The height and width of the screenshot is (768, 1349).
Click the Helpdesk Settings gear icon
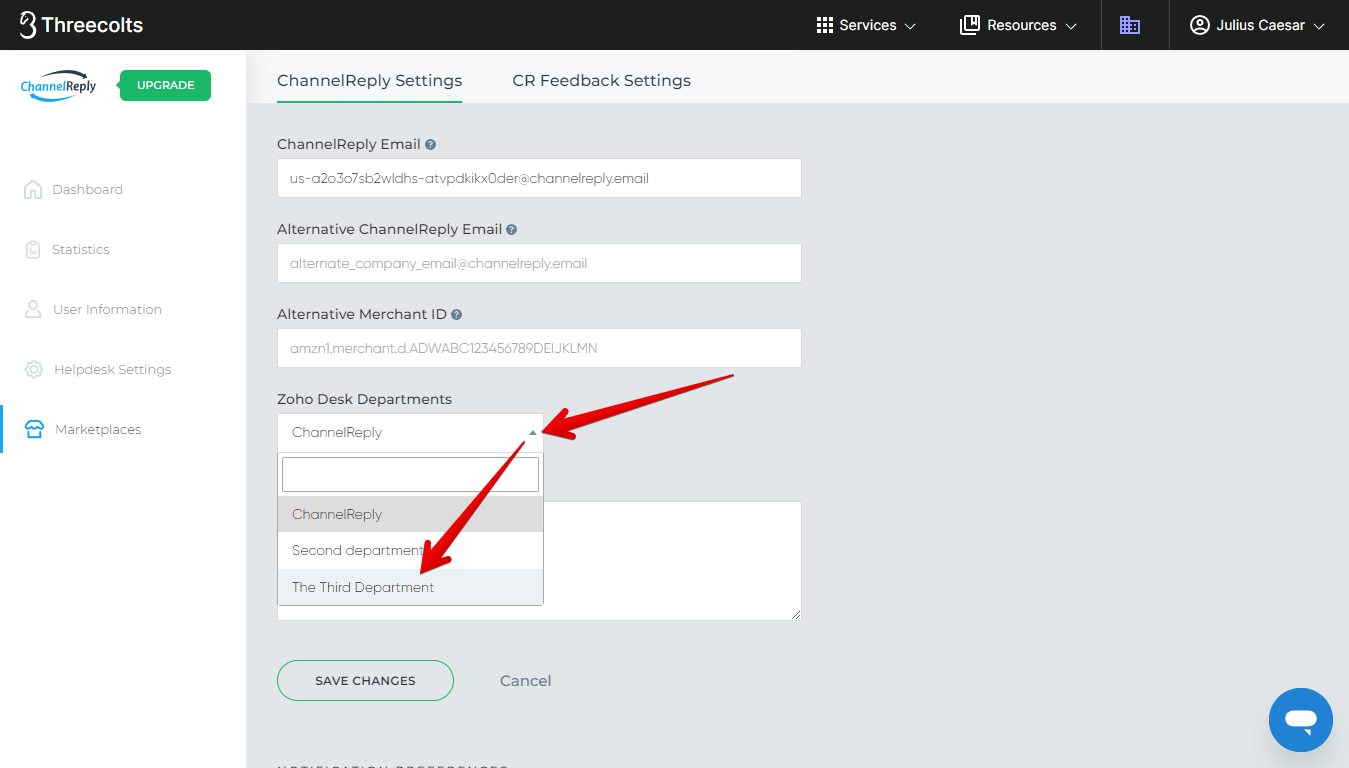click(34, 369)
